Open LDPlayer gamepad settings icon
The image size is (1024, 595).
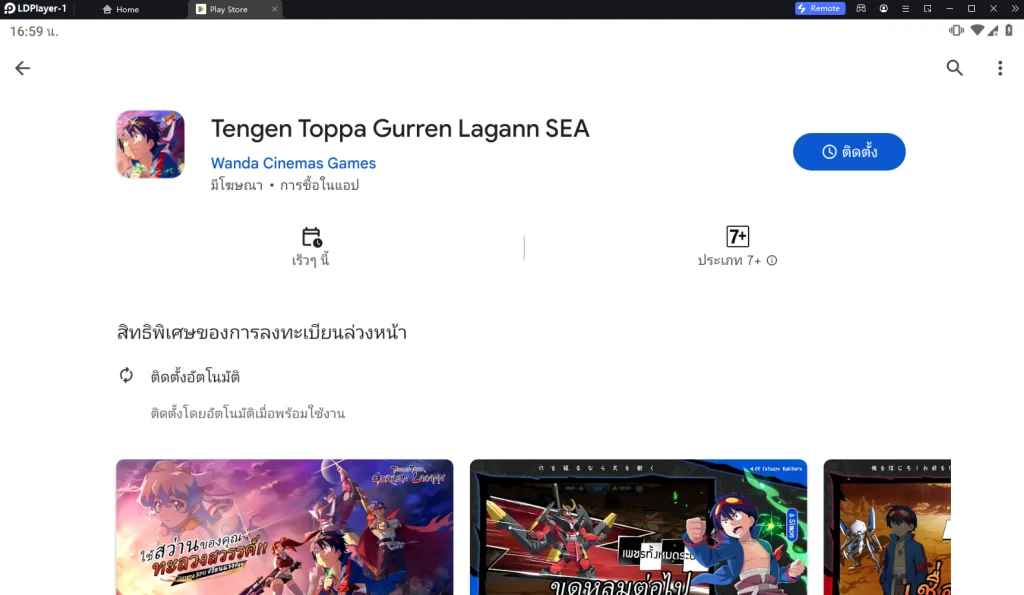(x=861, y=8)
